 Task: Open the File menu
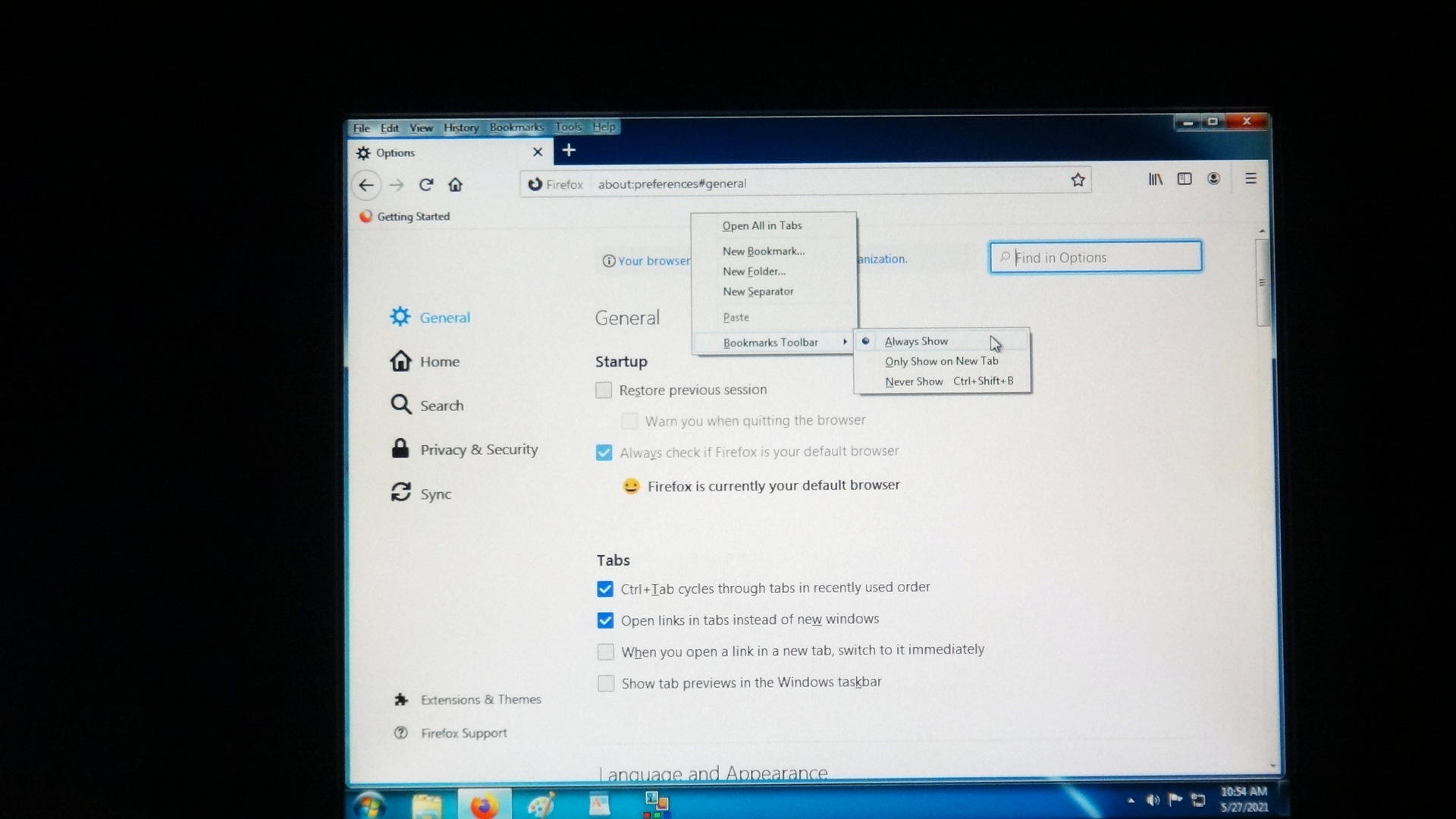pos(361,128)
